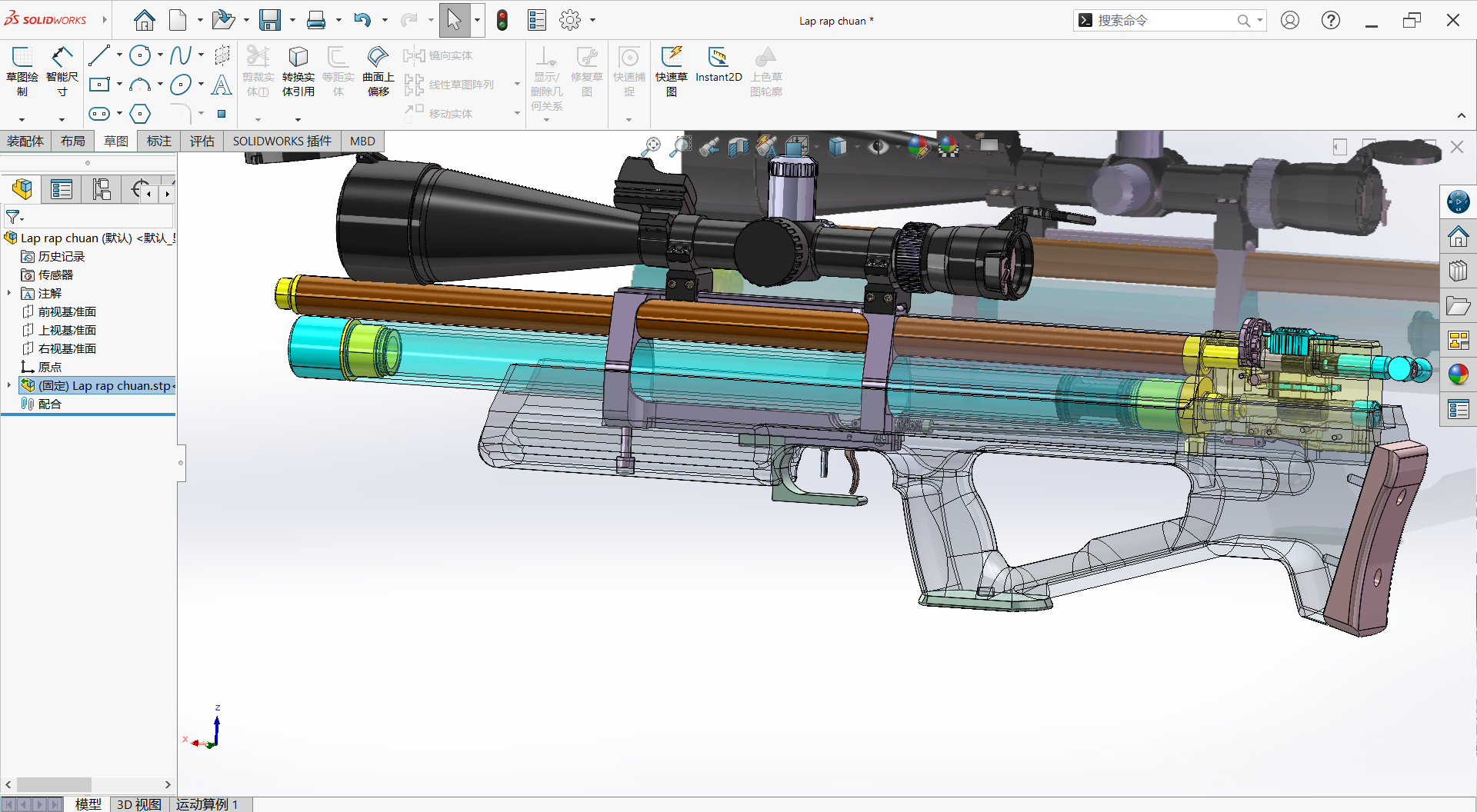Open the SOLIDWORKS 插件 tab
The image size is (1477, 812).
coord(282,141)
